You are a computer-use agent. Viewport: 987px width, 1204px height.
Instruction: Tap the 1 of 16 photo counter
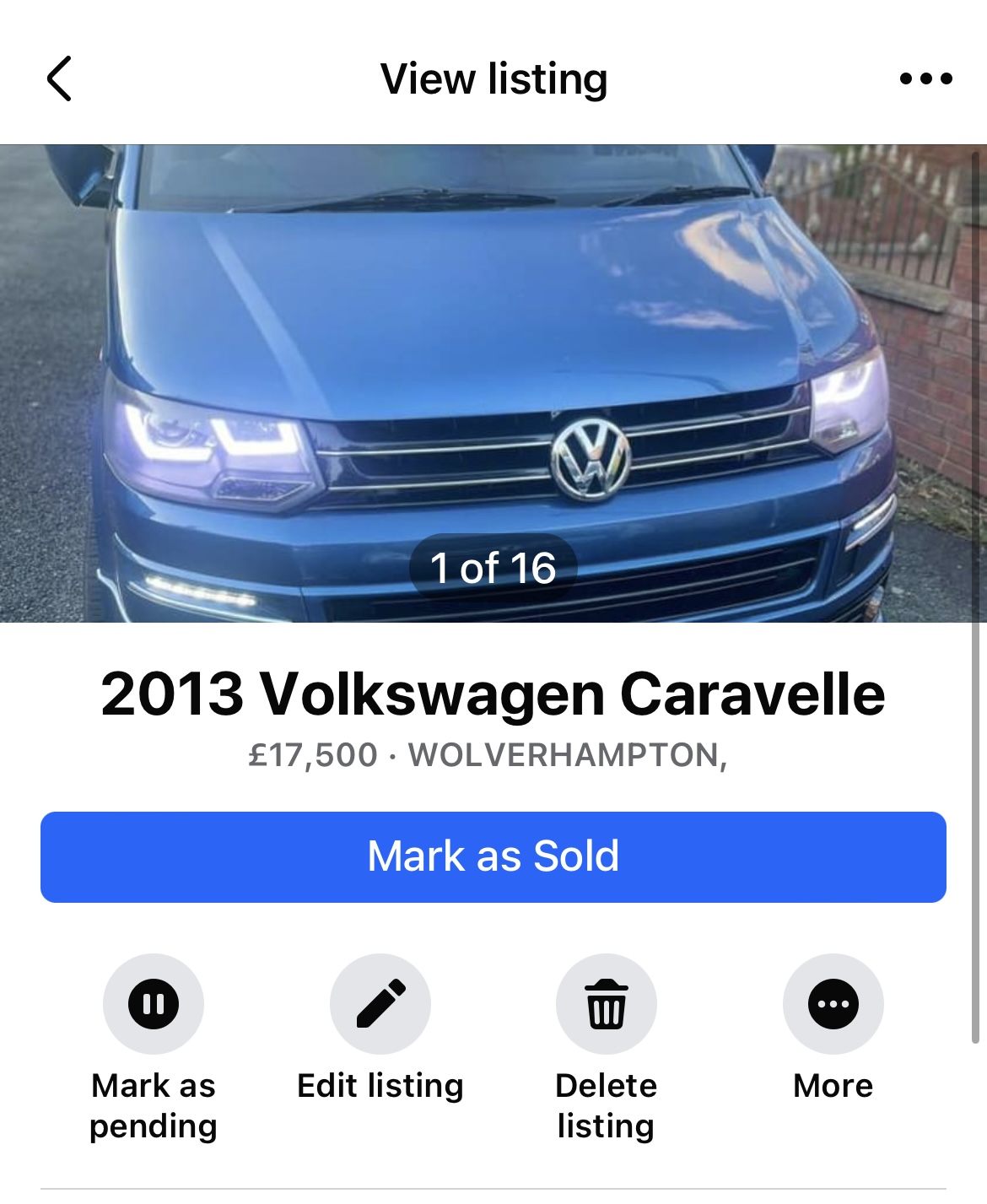[x=493, y=568]
